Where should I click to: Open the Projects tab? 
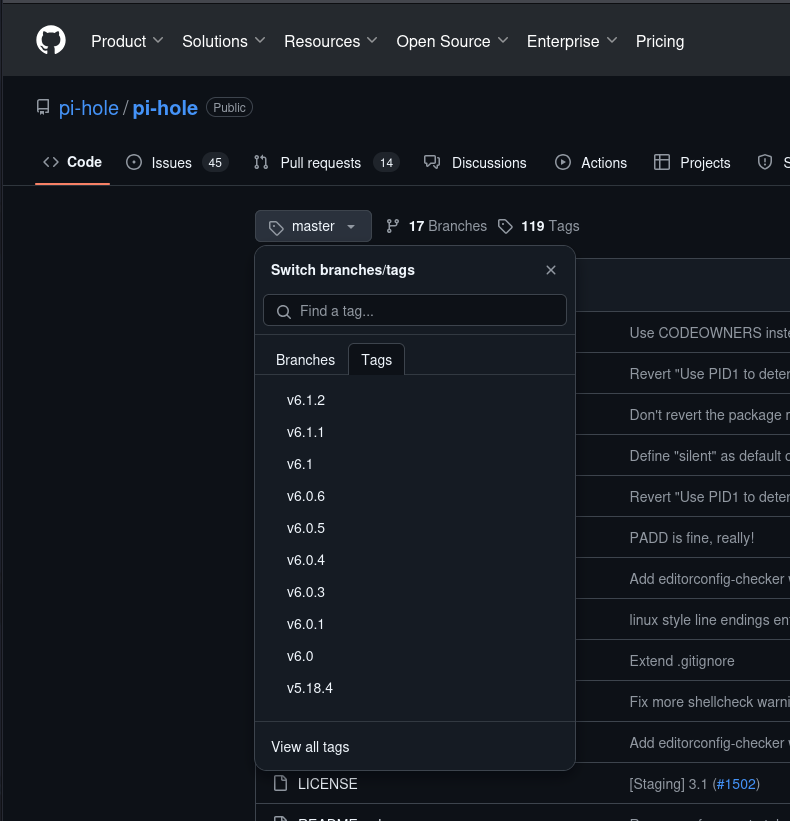point(692,162)
